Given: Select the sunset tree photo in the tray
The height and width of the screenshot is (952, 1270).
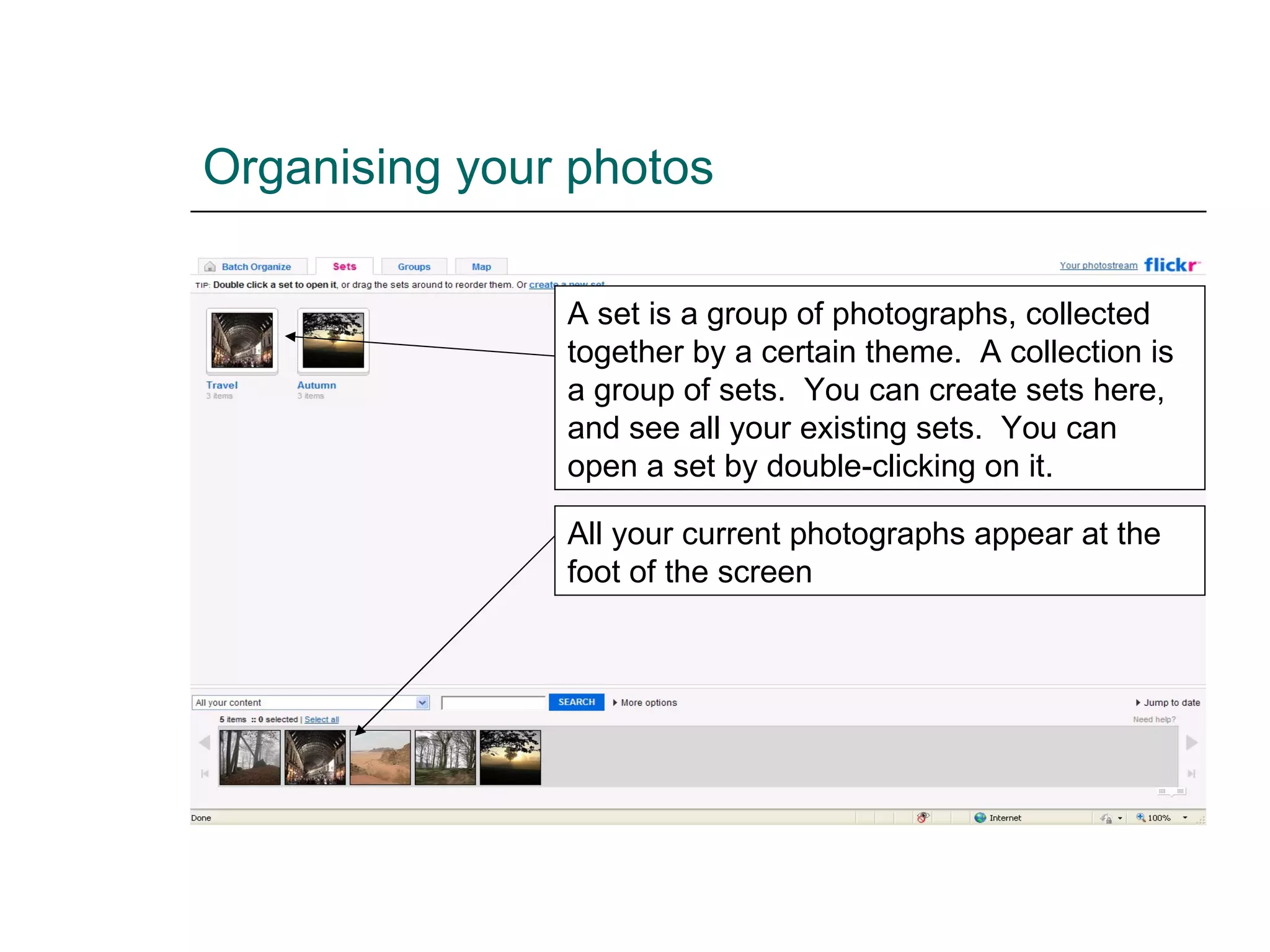Looking at the screenshot, I should click(x=510, y=757).
